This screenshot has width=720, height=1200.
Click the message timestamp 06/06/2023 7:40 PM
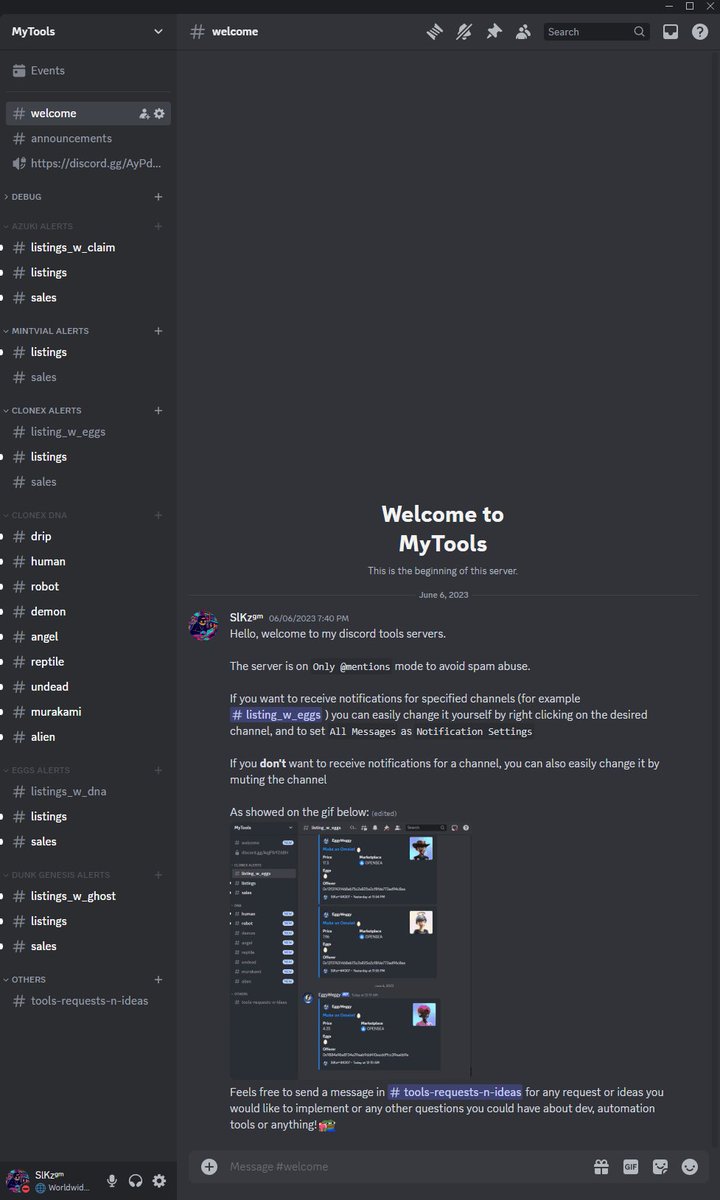tap(309, 618)
